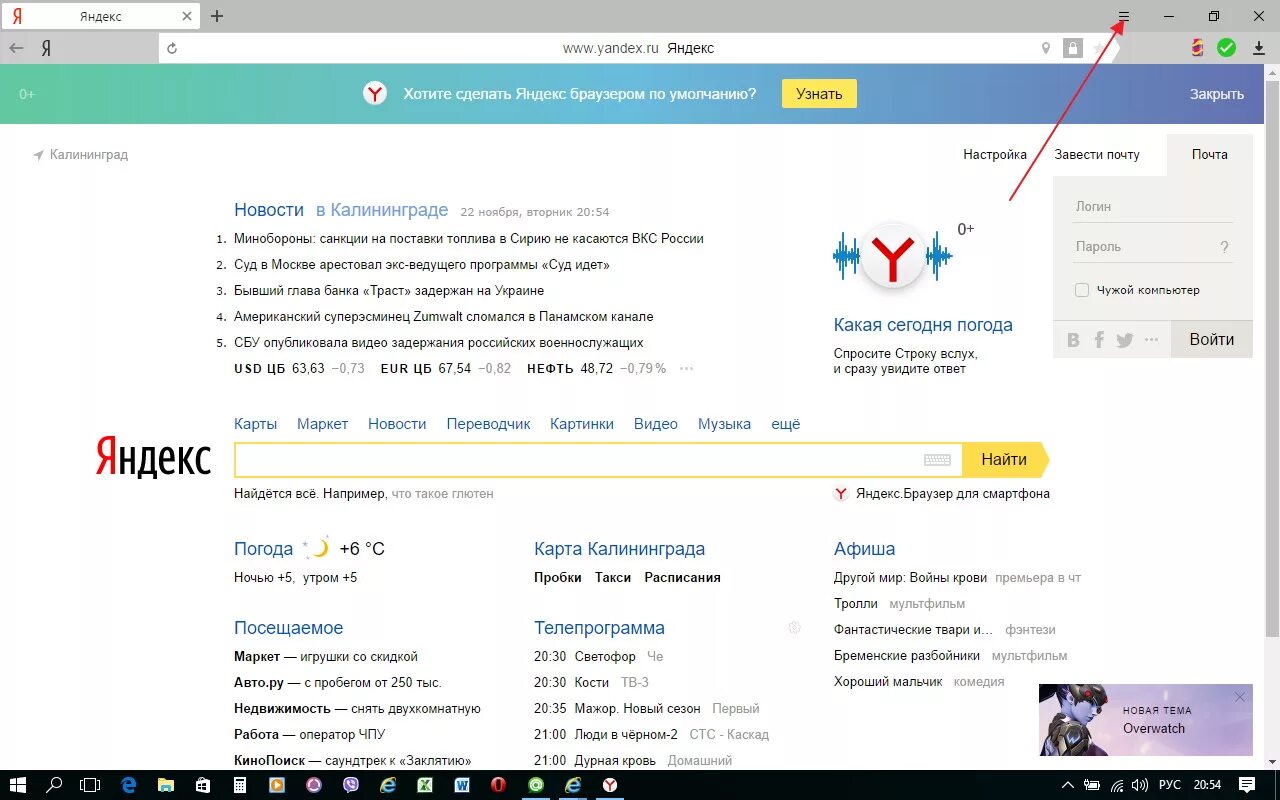Show more social login options dots
This screenshot has width=1280, height=800.
(1151, 340)
